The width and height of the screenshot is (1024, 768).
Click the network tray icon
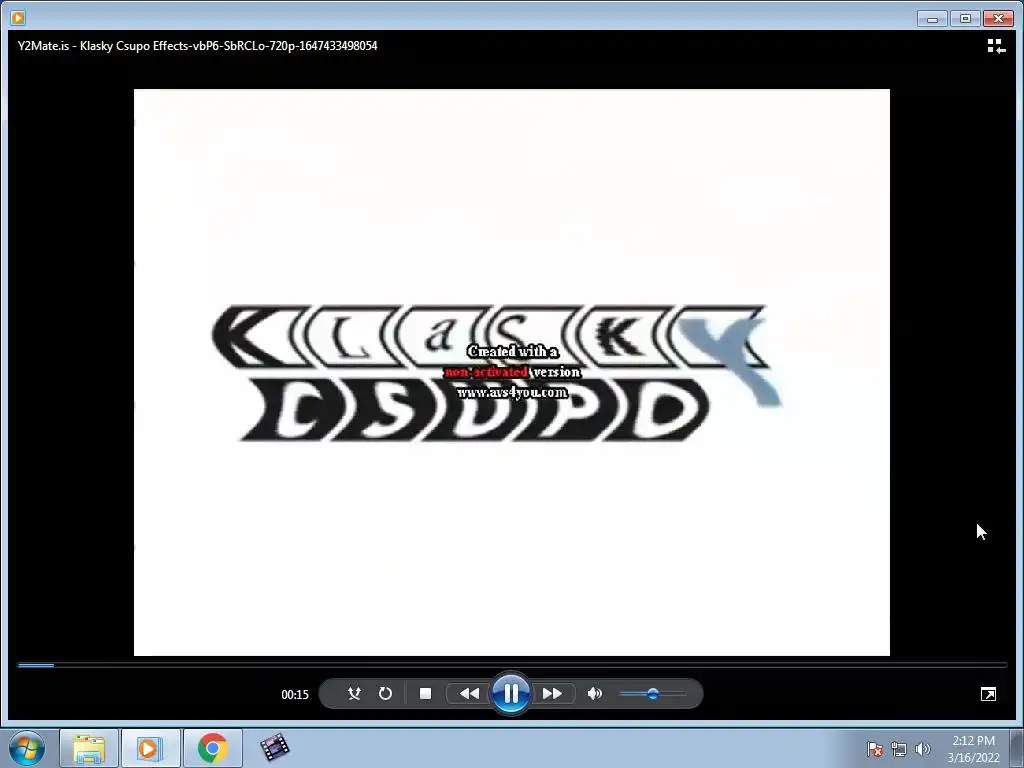(899, 749)
